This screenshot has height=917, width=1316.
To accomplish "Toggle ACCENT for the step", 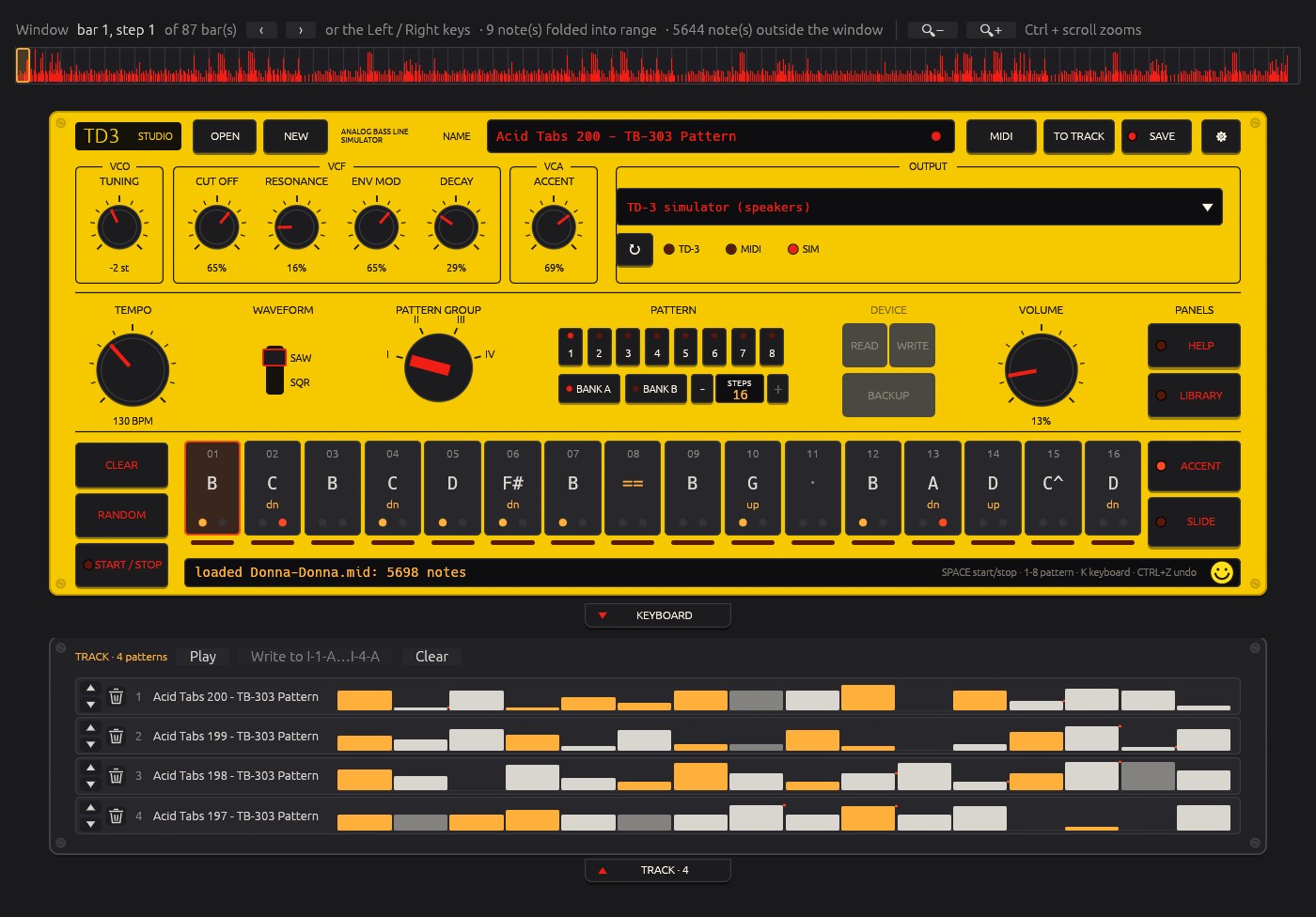I will [x=1194, y=466].
